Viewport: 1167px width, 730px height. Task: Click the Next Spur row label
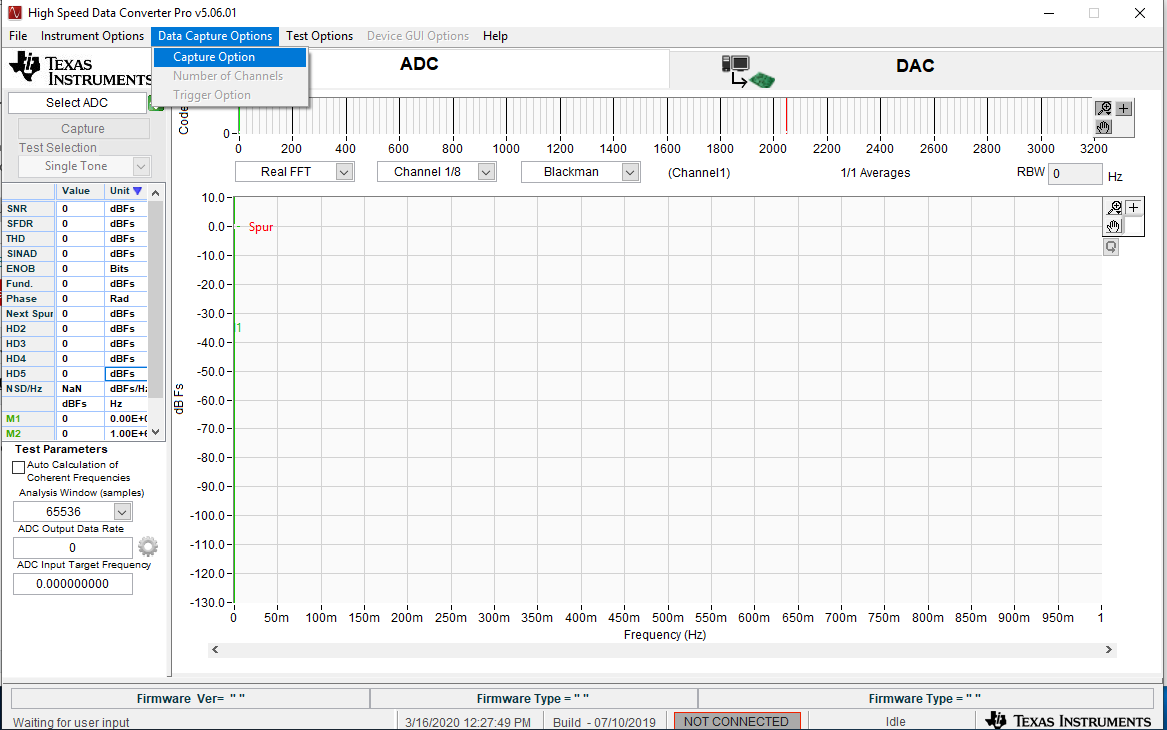[x=28, y=314]
